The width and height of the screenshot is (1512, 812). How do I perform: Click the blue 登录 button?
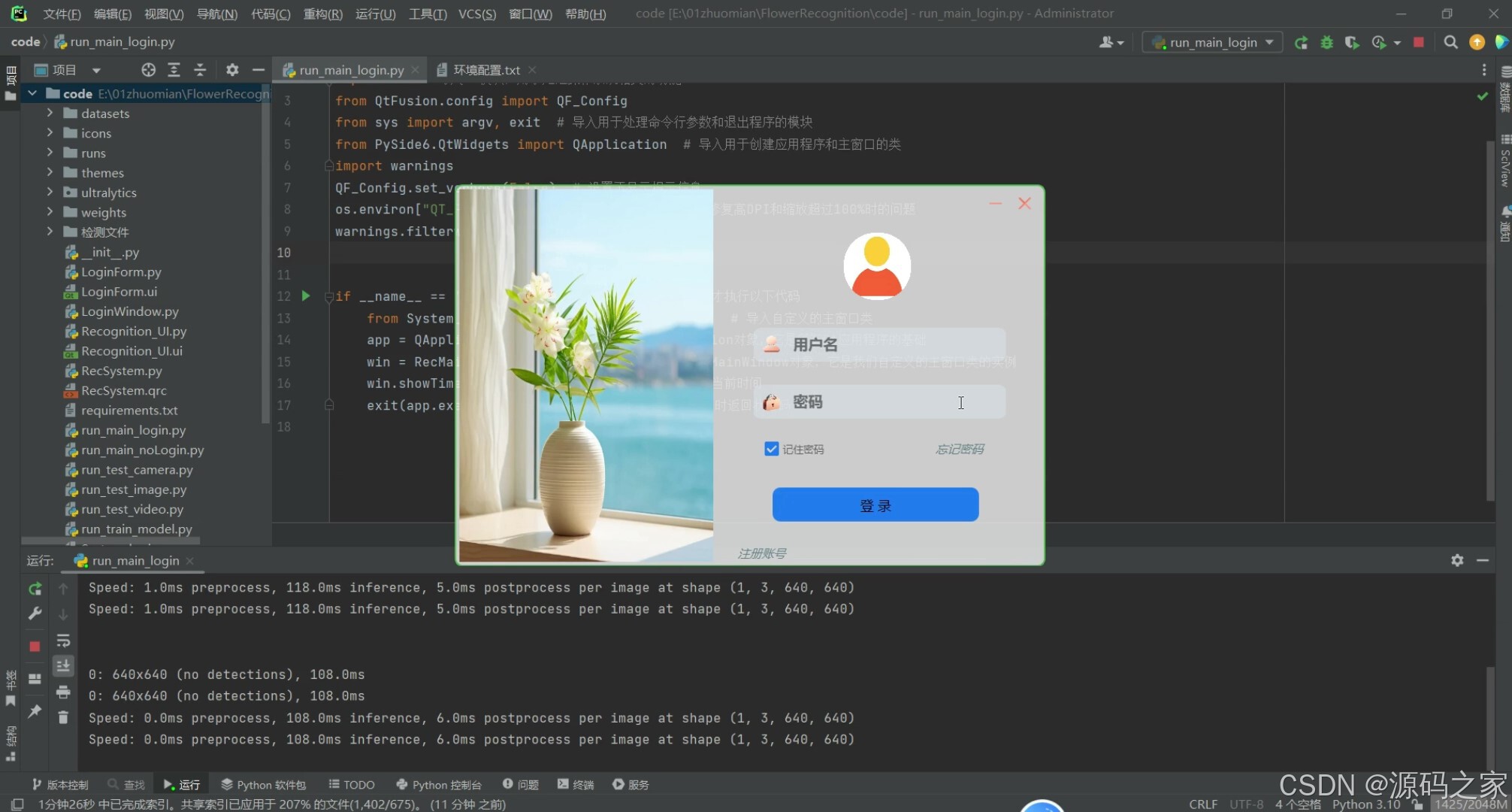(875, 504)
